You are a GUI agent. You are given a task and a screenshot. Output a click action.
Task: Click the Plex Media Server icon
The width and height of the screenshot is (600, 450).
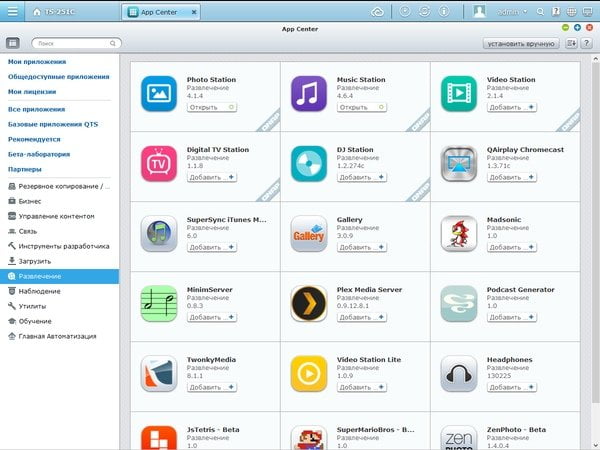(309, 304)
